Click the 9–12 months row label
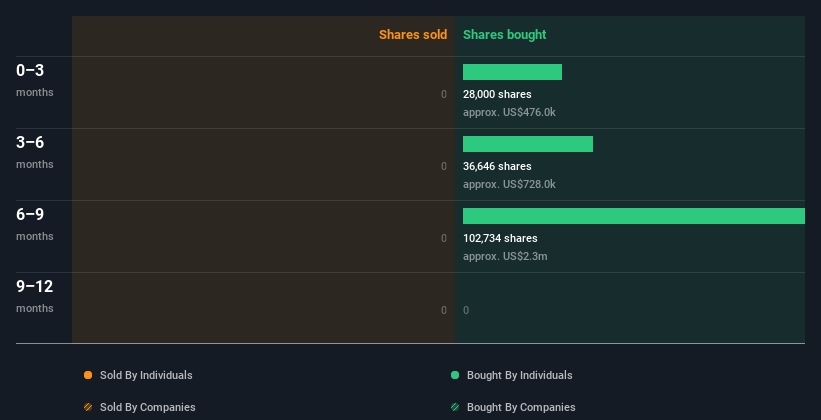This screenshot has height=420, width=821. (x=35, y=296)
